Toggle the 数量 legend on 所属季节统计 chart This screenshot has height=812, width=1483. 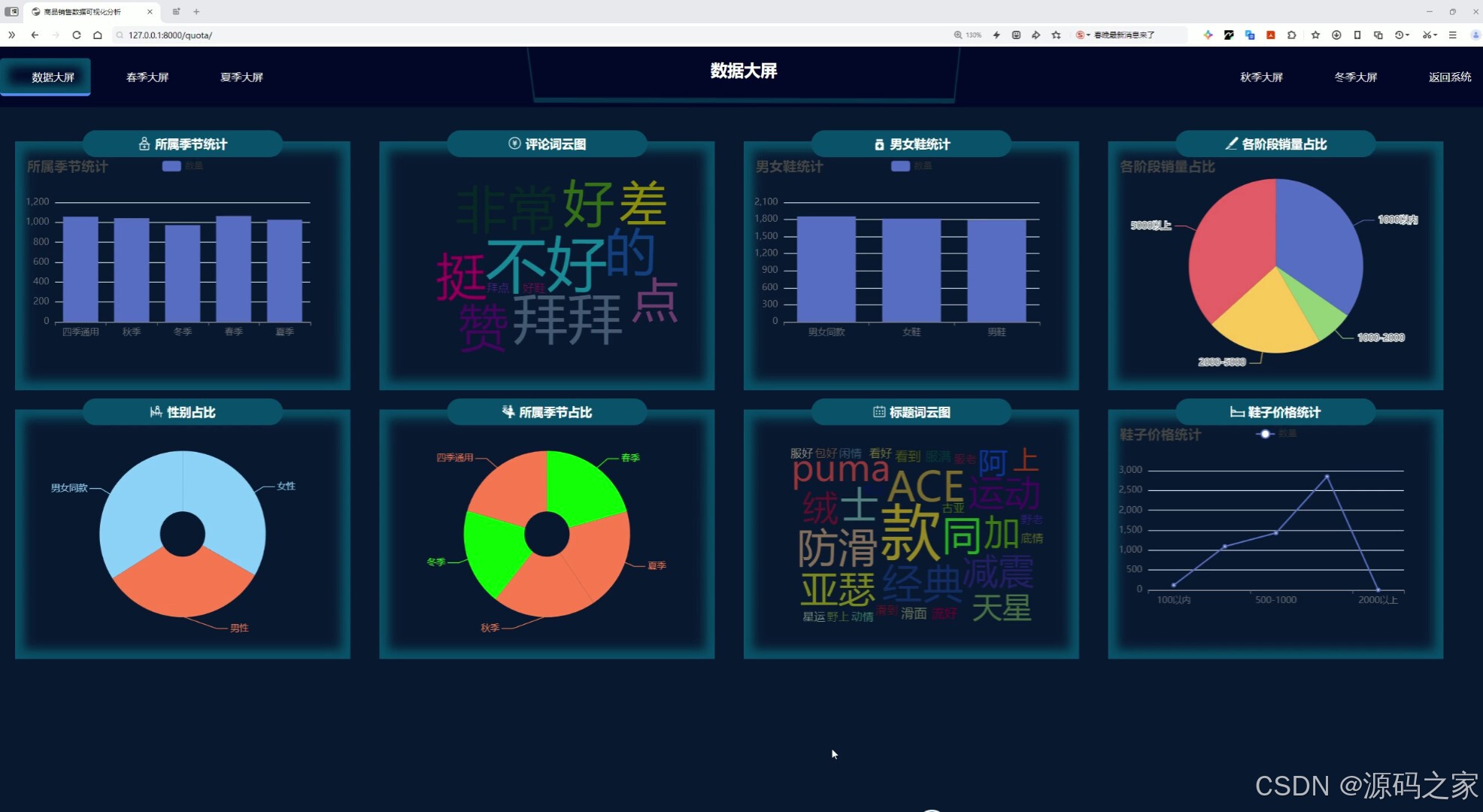coord(171,166)
